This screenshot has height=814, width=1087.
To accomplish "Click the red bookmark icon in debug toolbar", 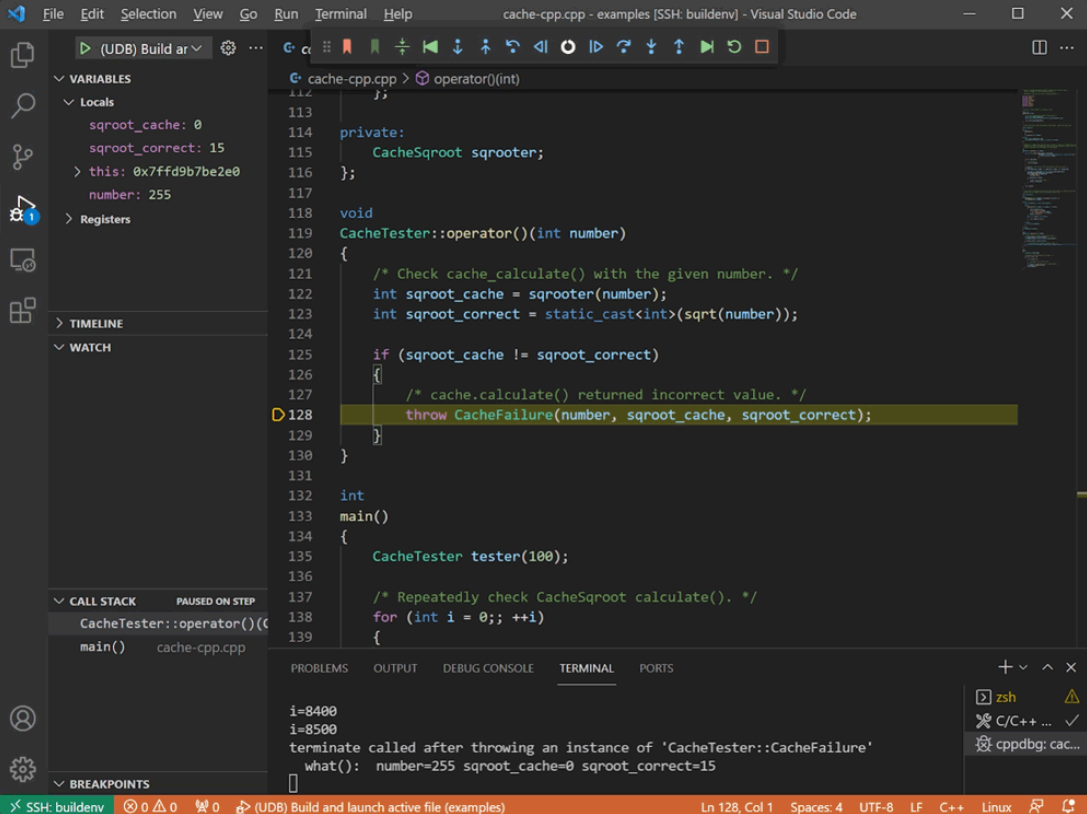I will 347,46.
